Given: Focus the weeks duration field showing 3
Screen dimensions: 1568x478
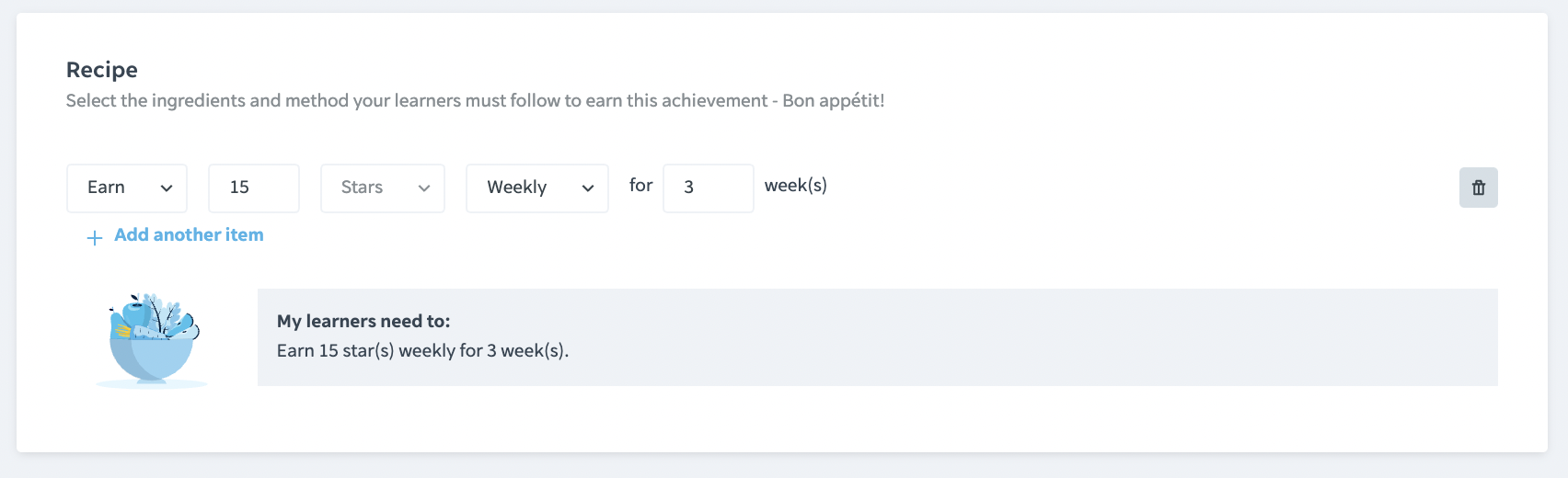Looking at the screenshot, I should 709,188.
